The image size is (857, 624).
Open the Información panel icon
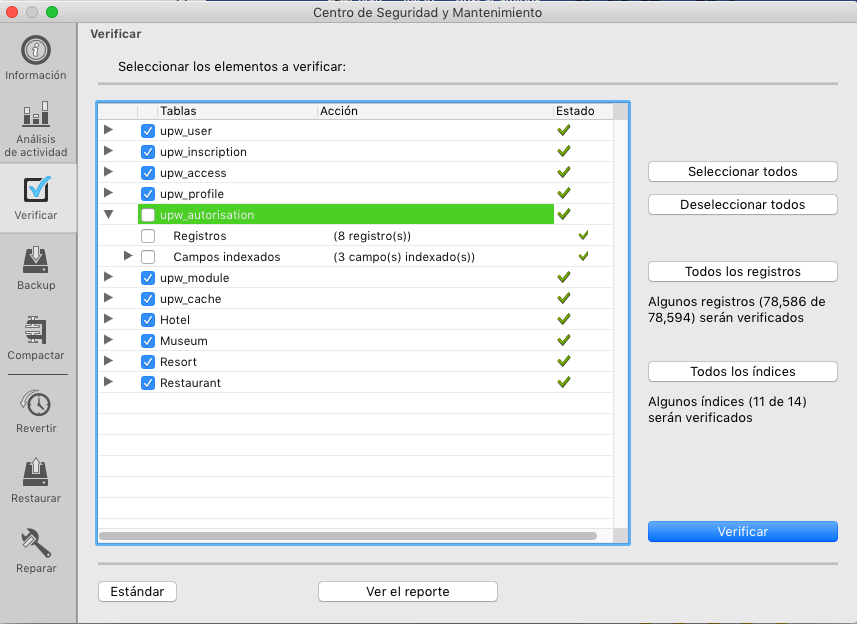pyautogui.click(x=37, y=50)
